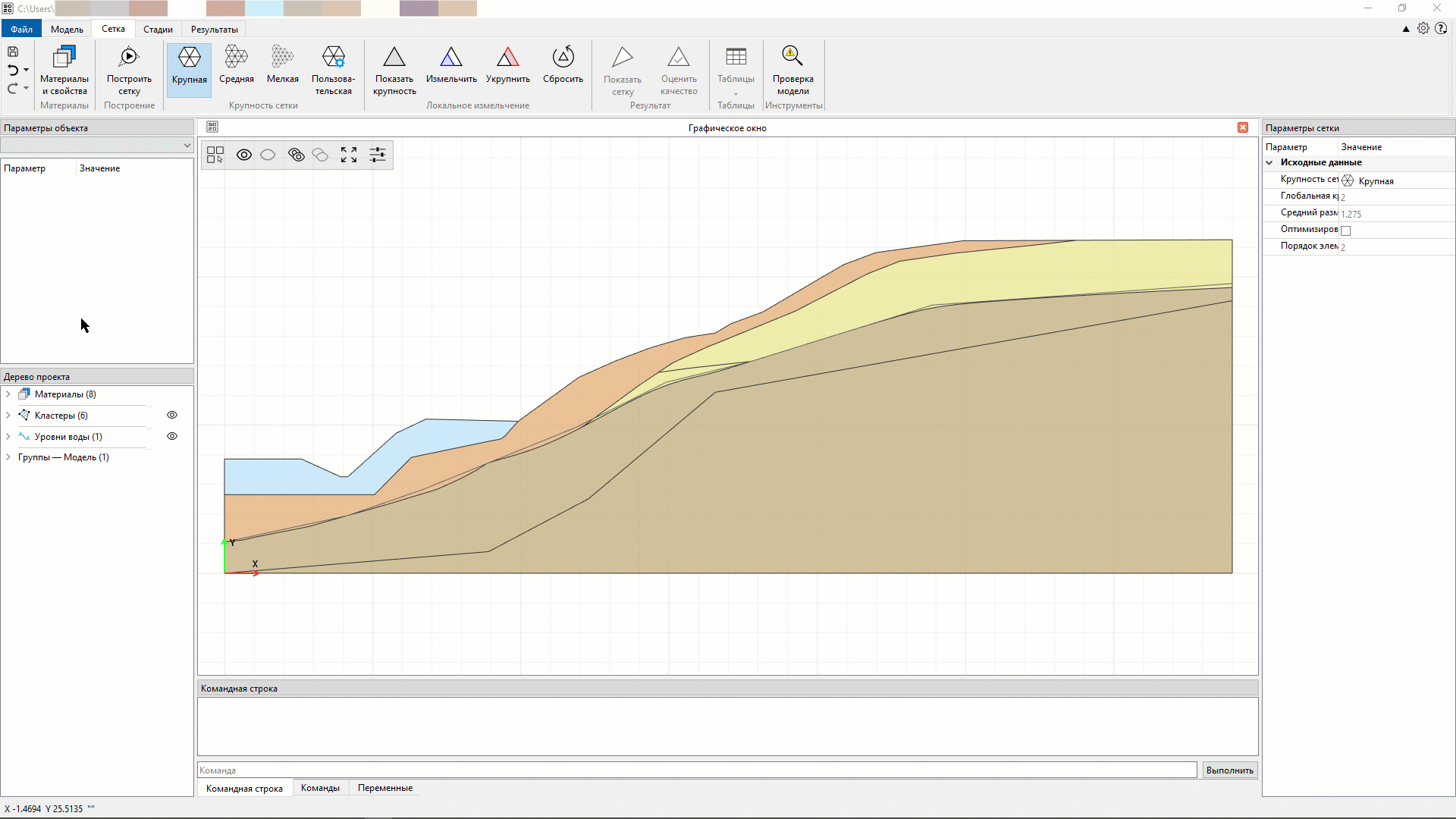Toggle the Optimize (Оптимизиров) checkbox

click(1346, 231)
